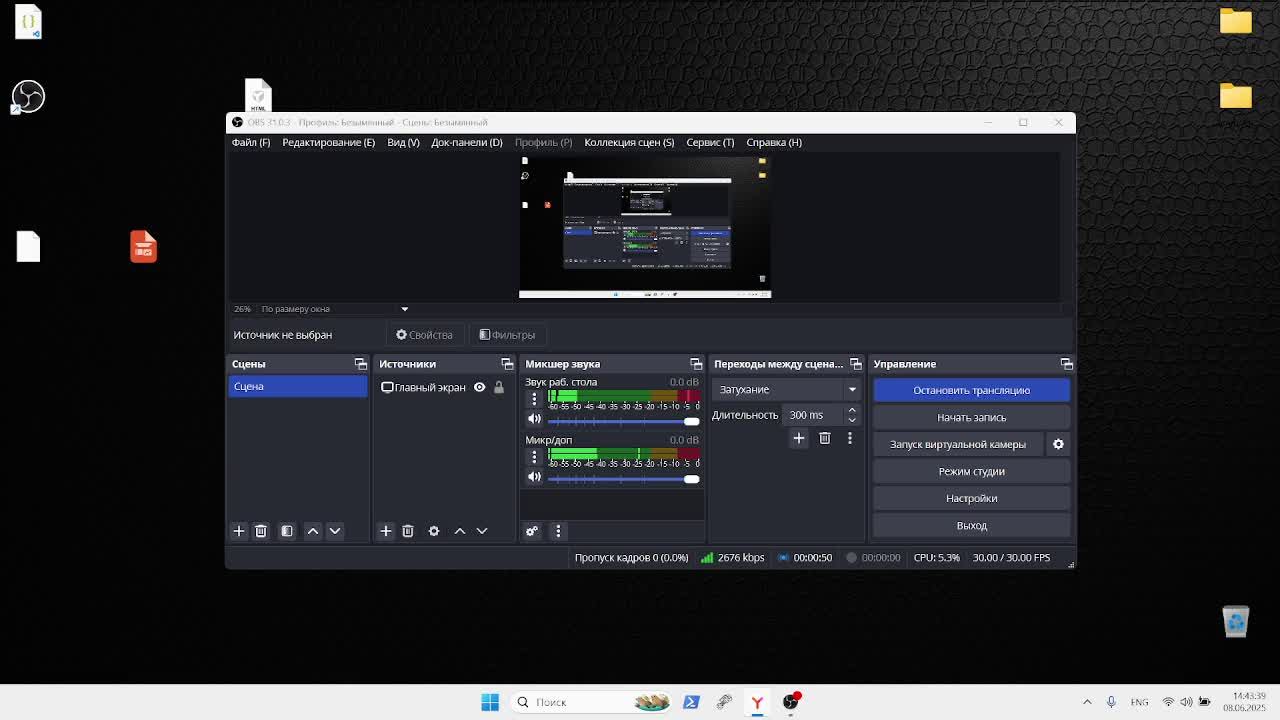This screenshot has width=1280, height=720.
Task: Open source properties gear in Источники toolbar
Action: tap(434, 531)
